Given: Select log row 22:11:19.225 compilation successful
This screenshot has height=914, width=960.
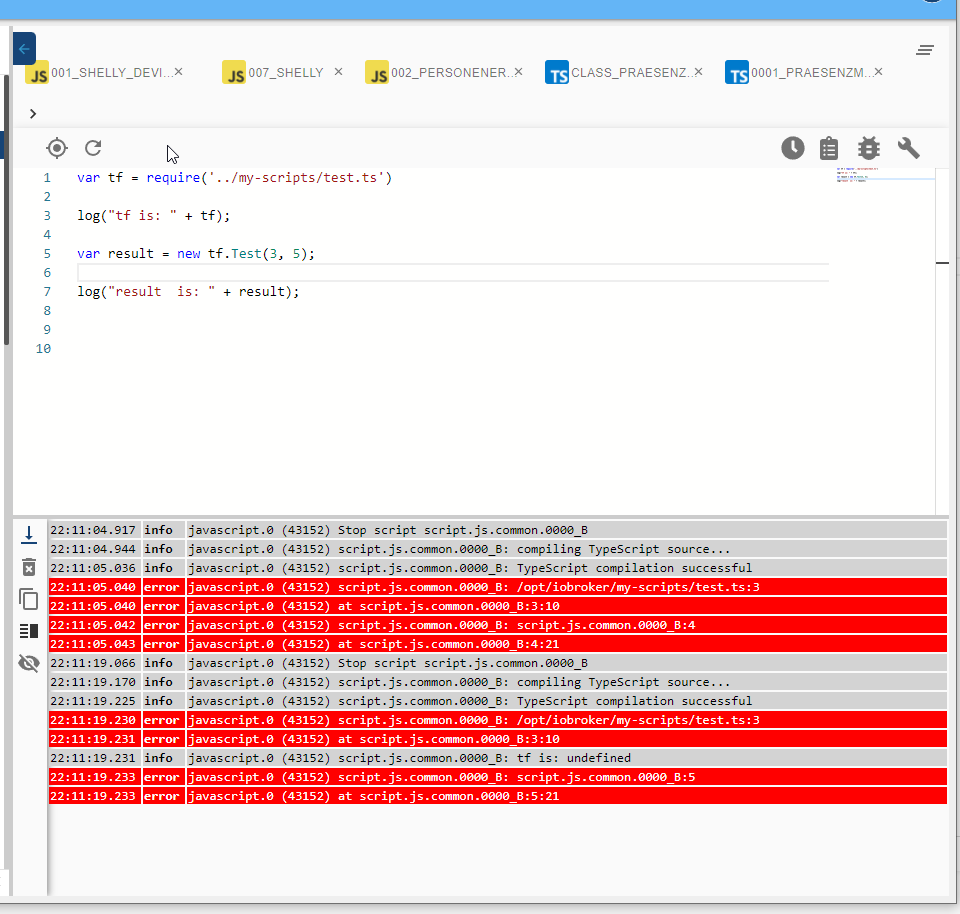Looking at the screenshot, I should [x=498, y=701].
